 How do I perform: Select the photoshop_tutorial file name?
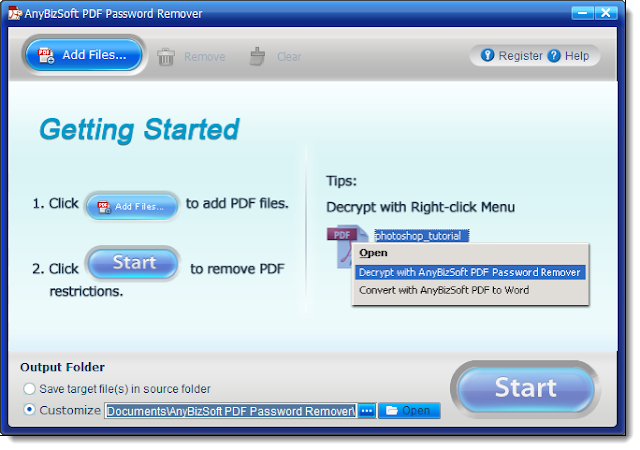point(421,236)
